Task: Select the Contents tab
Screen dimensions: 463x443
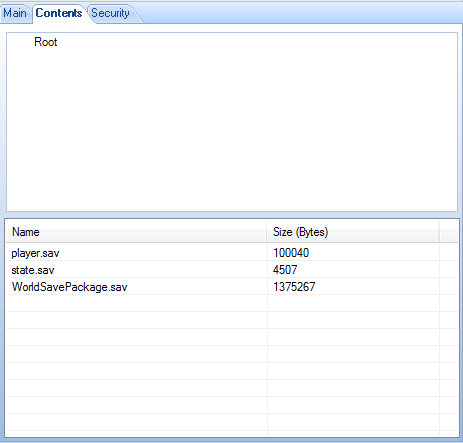Action: [x=59, y=13]
